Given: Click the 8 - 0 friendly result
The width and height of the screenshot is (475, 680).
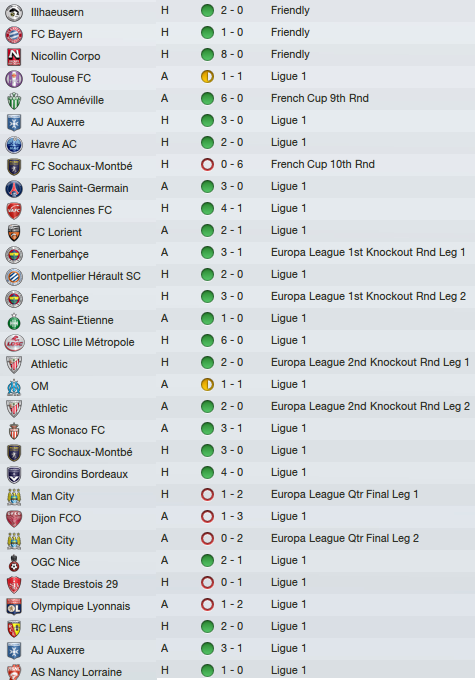Looking at the screenshot, I should coord(232,54).
